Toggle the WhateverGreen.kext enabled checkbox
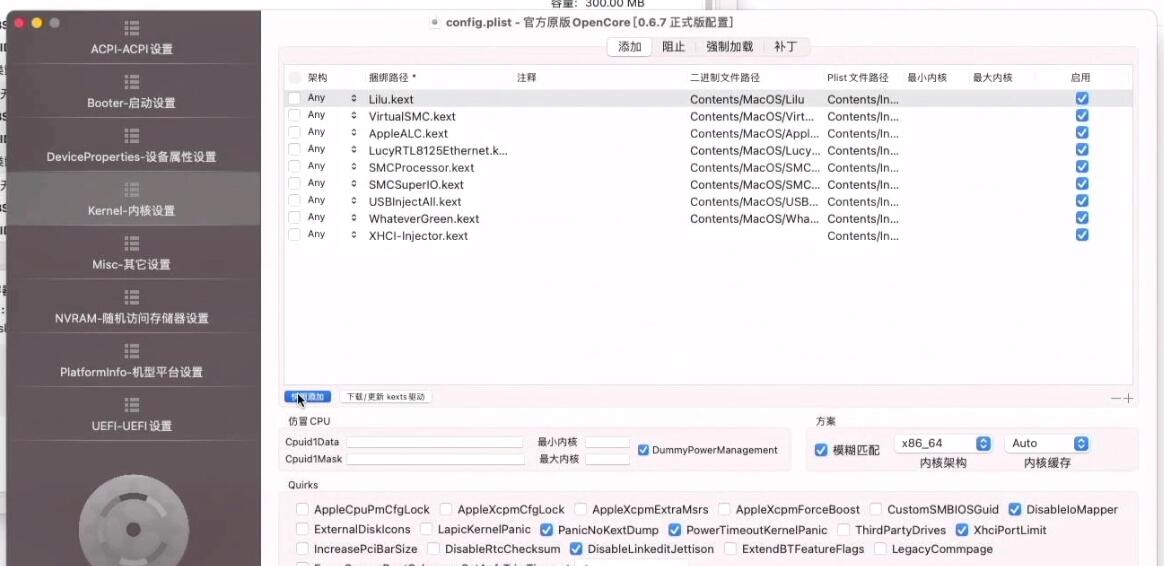 1082,218
